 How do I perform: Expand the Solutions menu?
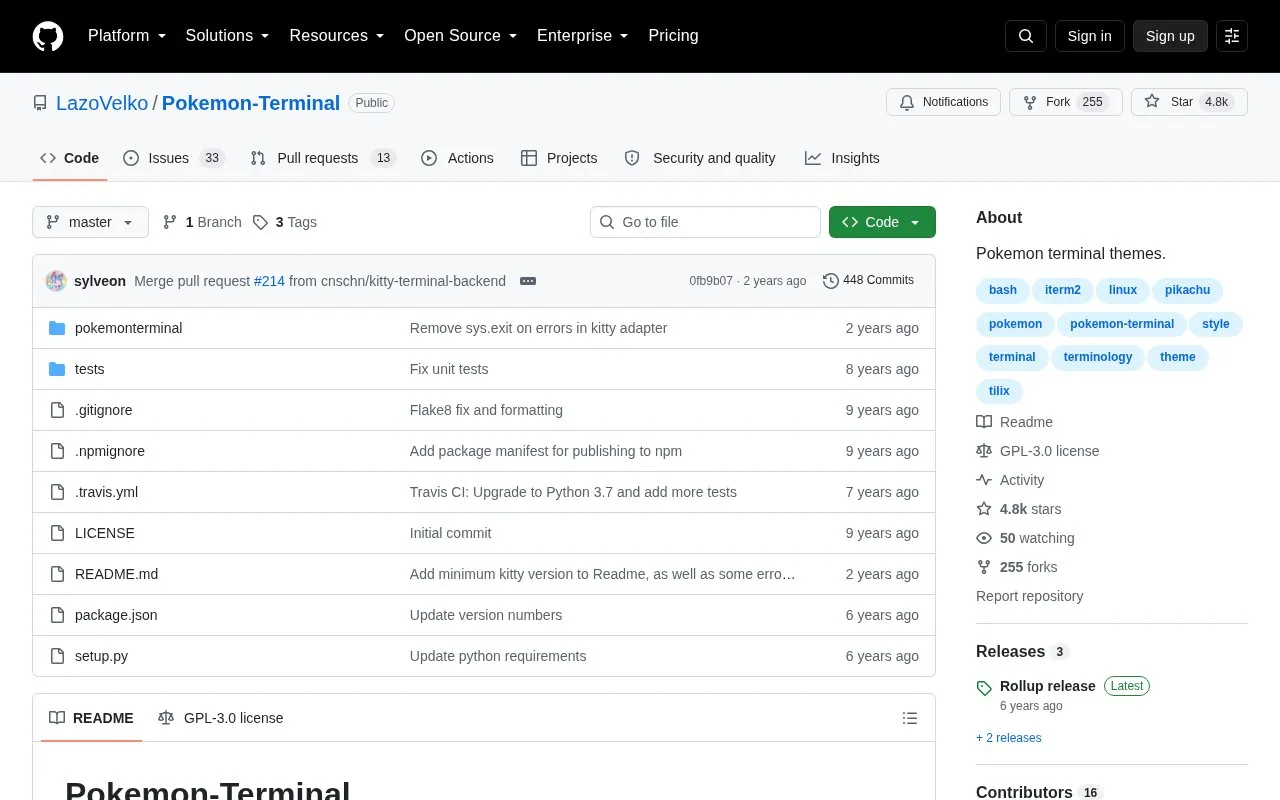pos(227,36)
